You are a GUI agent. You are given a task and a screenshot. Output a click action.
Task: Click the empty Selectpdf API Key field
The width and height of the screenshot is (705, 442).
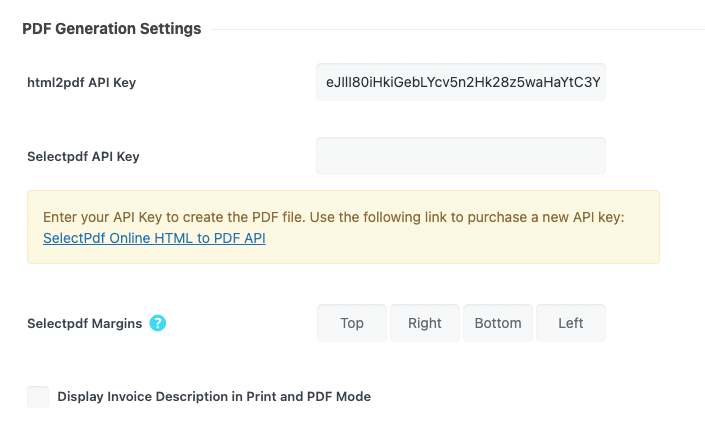[x=461, y=156]
